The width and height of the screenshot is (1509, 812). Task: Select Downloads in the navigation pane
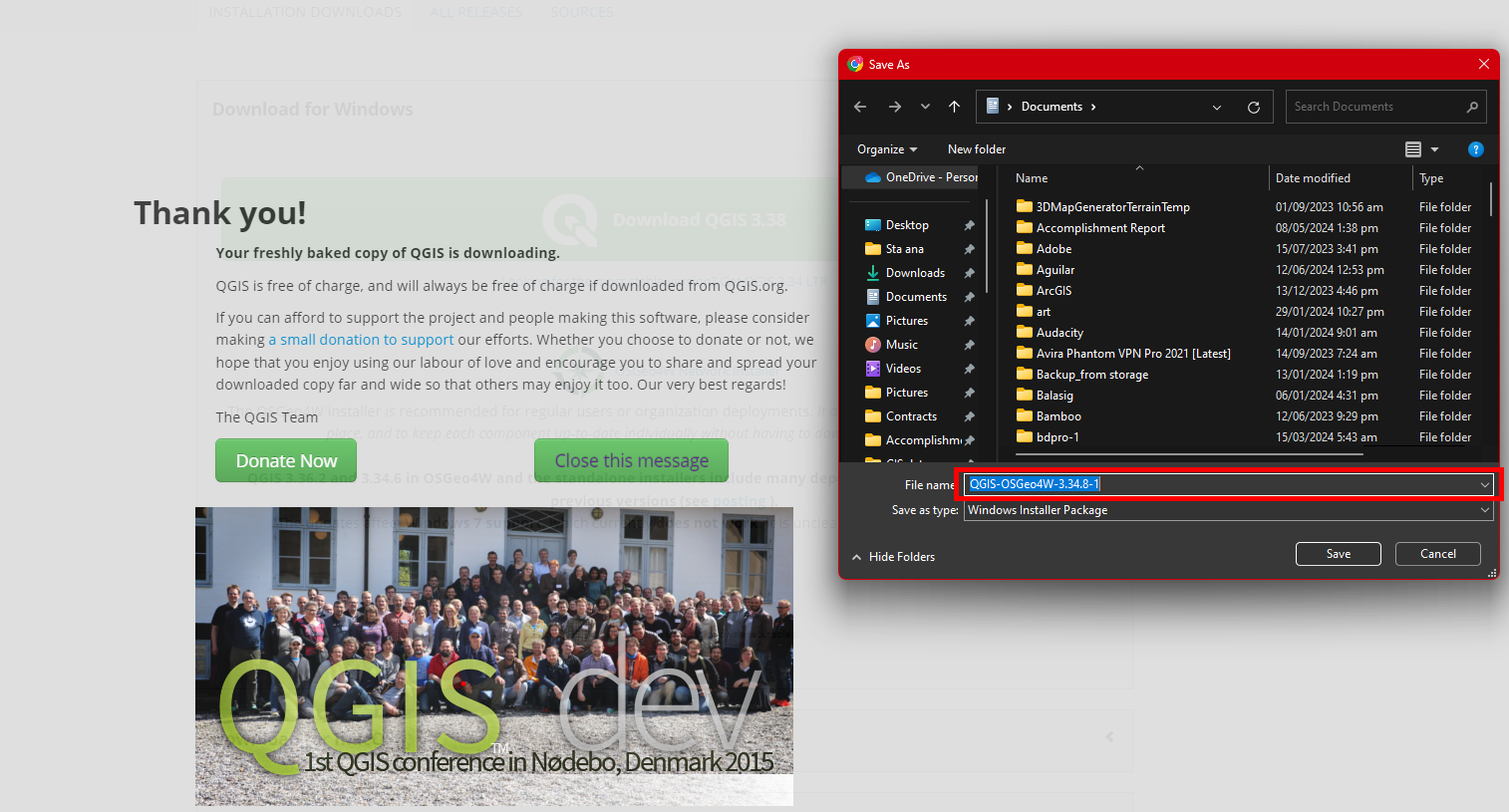914,273
